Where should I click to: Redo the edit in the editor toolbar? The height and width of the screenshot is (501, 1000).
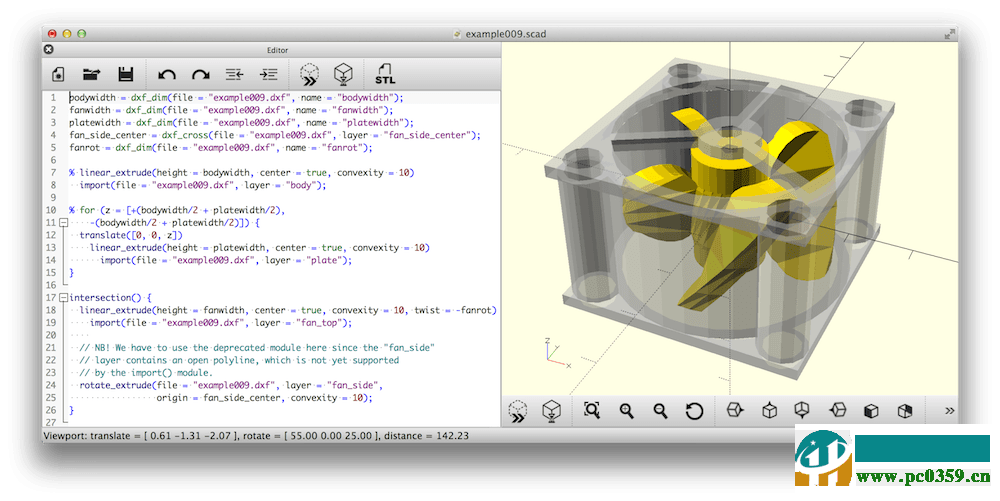point(200,74)
